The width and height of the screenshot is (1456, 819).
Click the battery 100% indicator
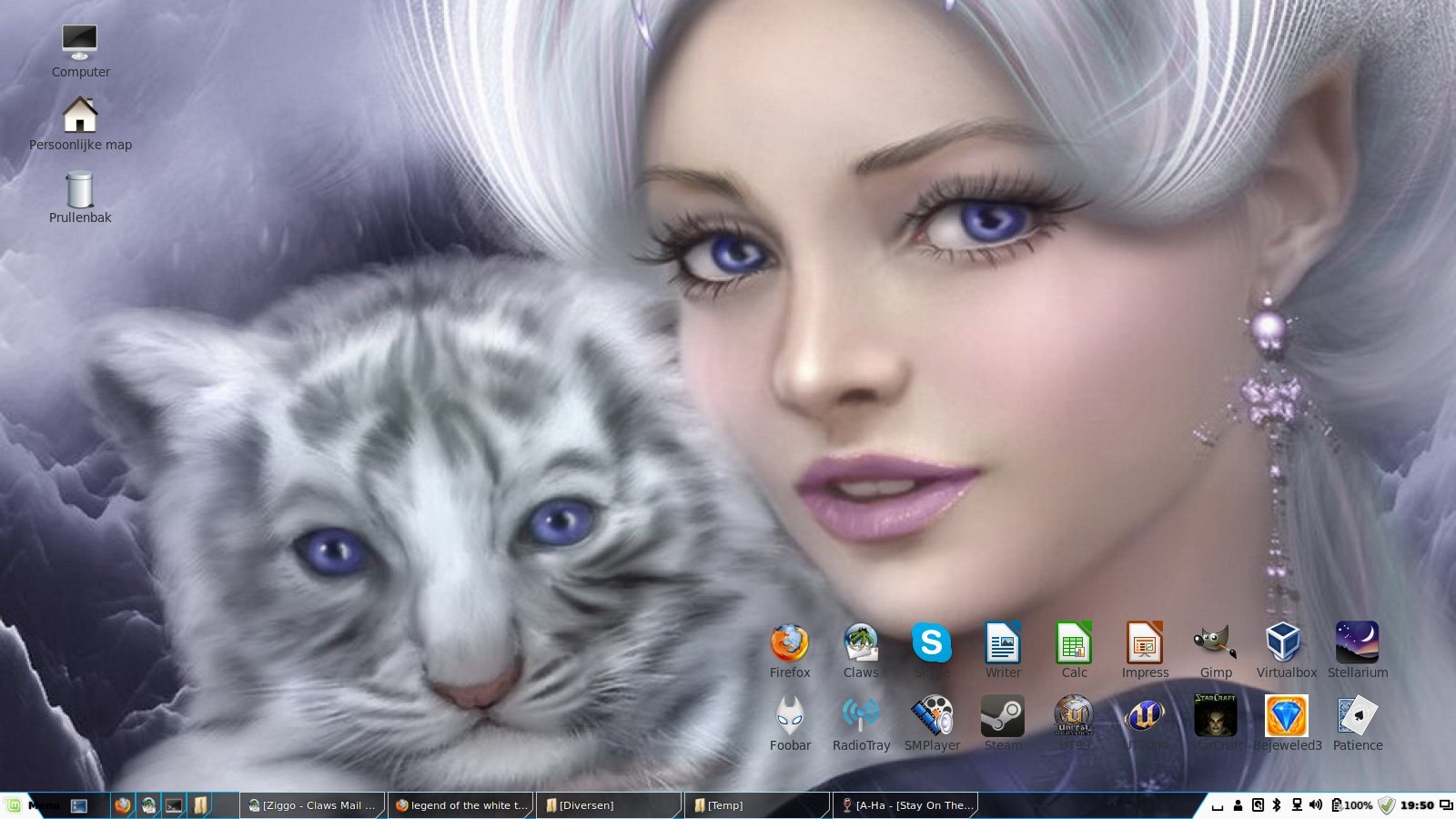[x=1351, y=805]
